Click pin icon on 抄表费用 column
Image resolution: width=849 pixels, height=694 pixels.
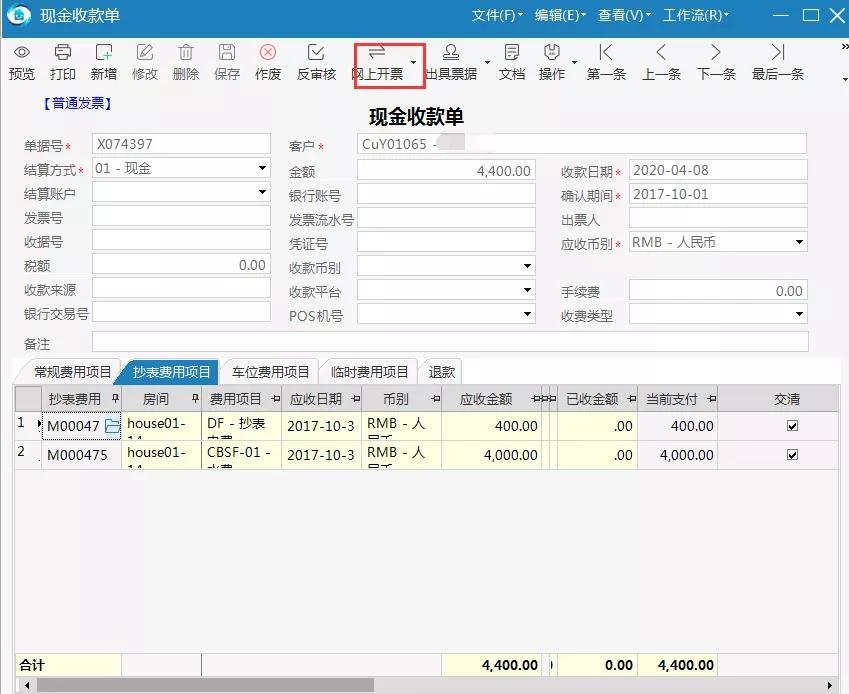pos(115,399)
